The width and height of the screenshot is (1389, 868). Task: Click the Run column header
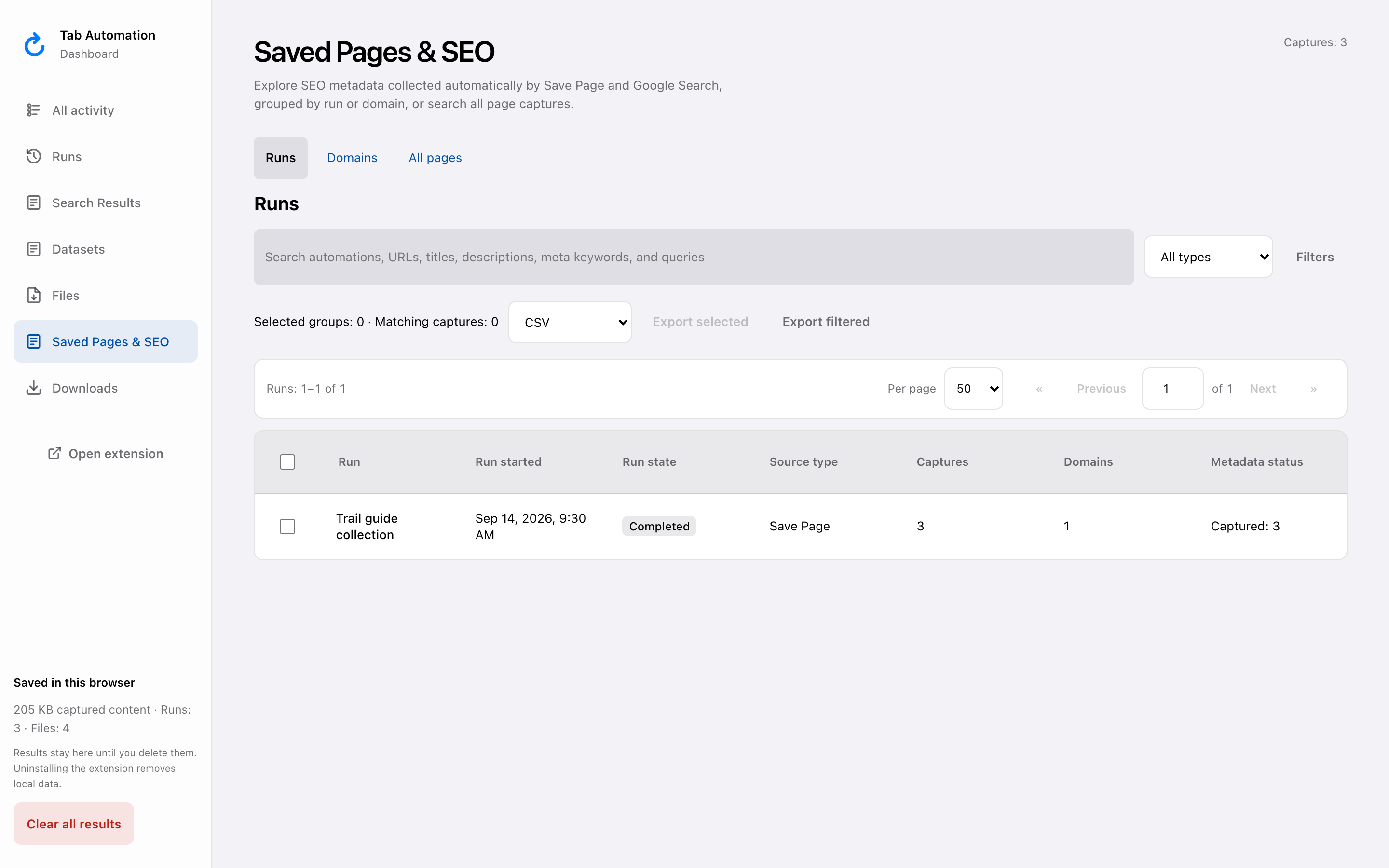click(x=349, y=461)
